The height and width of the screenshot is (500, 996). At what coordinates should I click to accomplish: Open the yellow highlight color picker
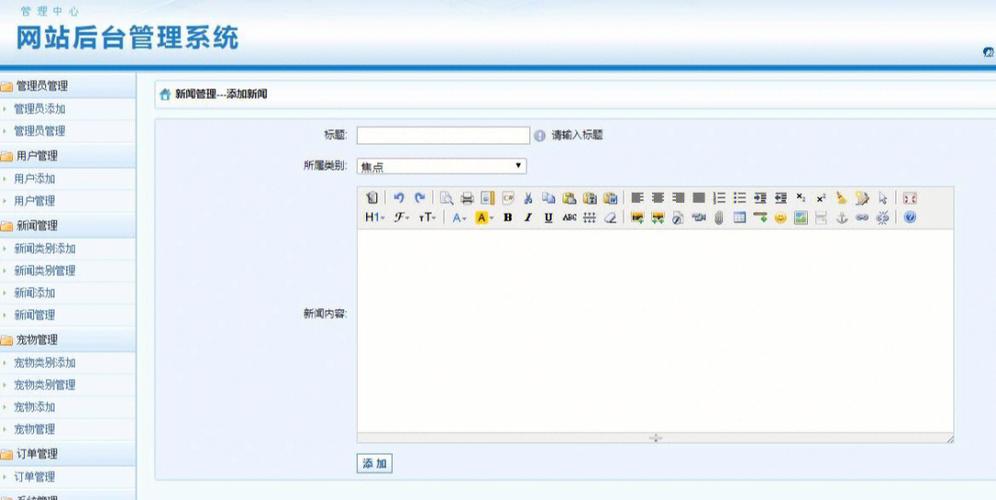click(x=484, y=217)
